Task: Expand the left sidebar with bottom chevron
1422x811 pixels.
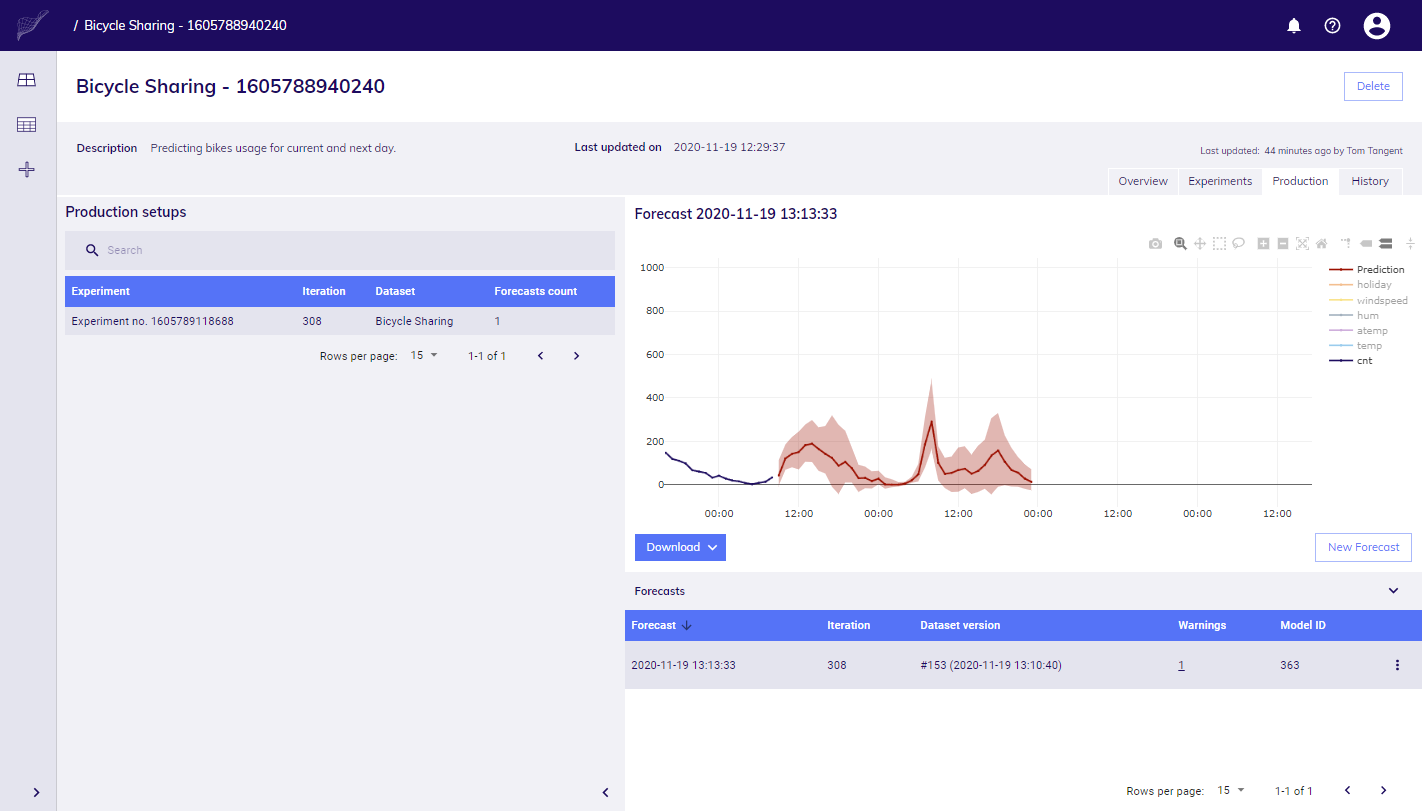Action: 37,792
